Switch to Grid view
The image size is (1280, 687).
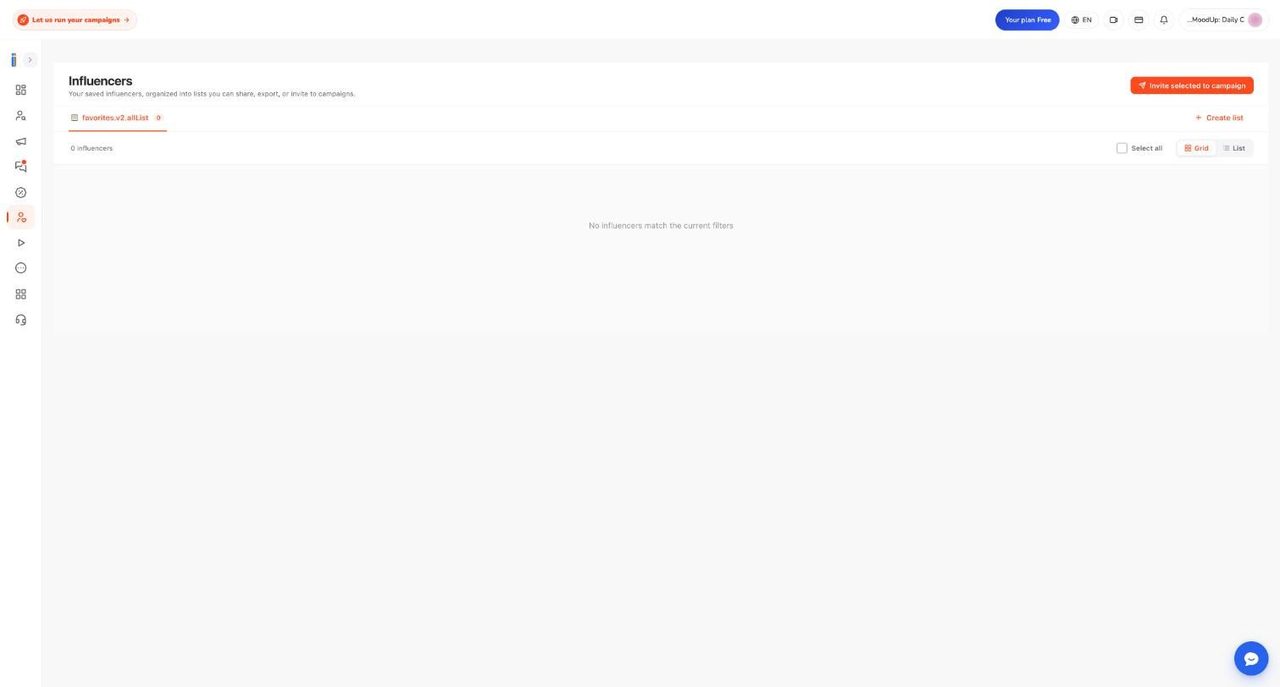(x=1196, y=148)
